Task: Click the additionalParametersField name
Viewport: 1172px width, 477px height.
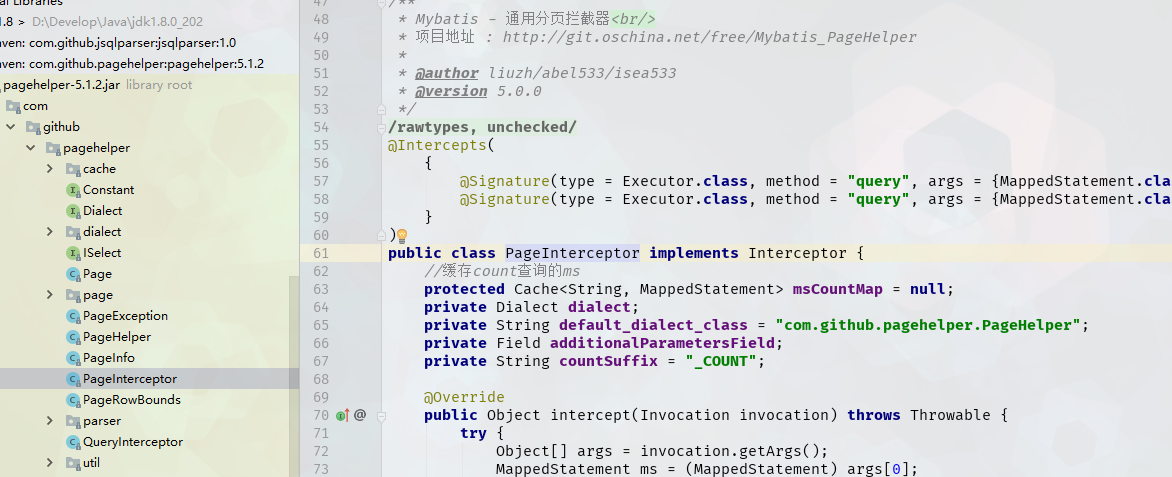Action: click(x=662, y=342)
